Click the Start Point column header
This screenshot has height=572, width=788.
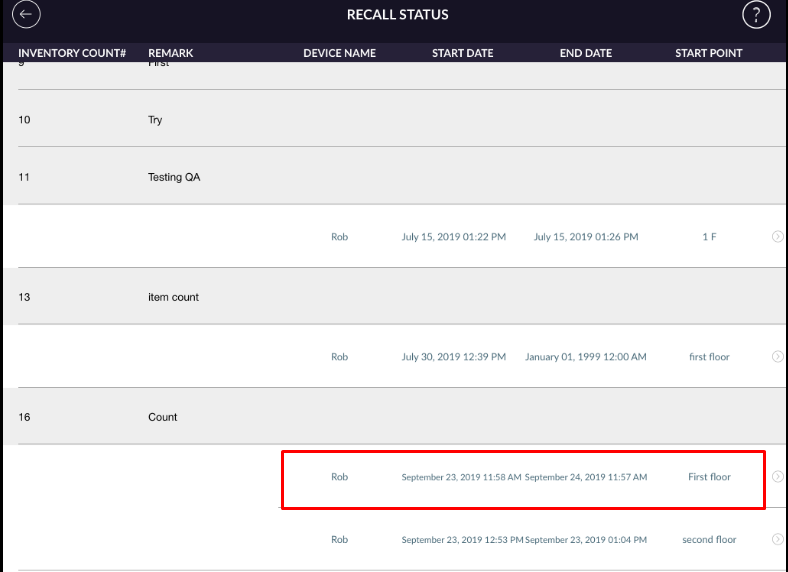(709, 53)
